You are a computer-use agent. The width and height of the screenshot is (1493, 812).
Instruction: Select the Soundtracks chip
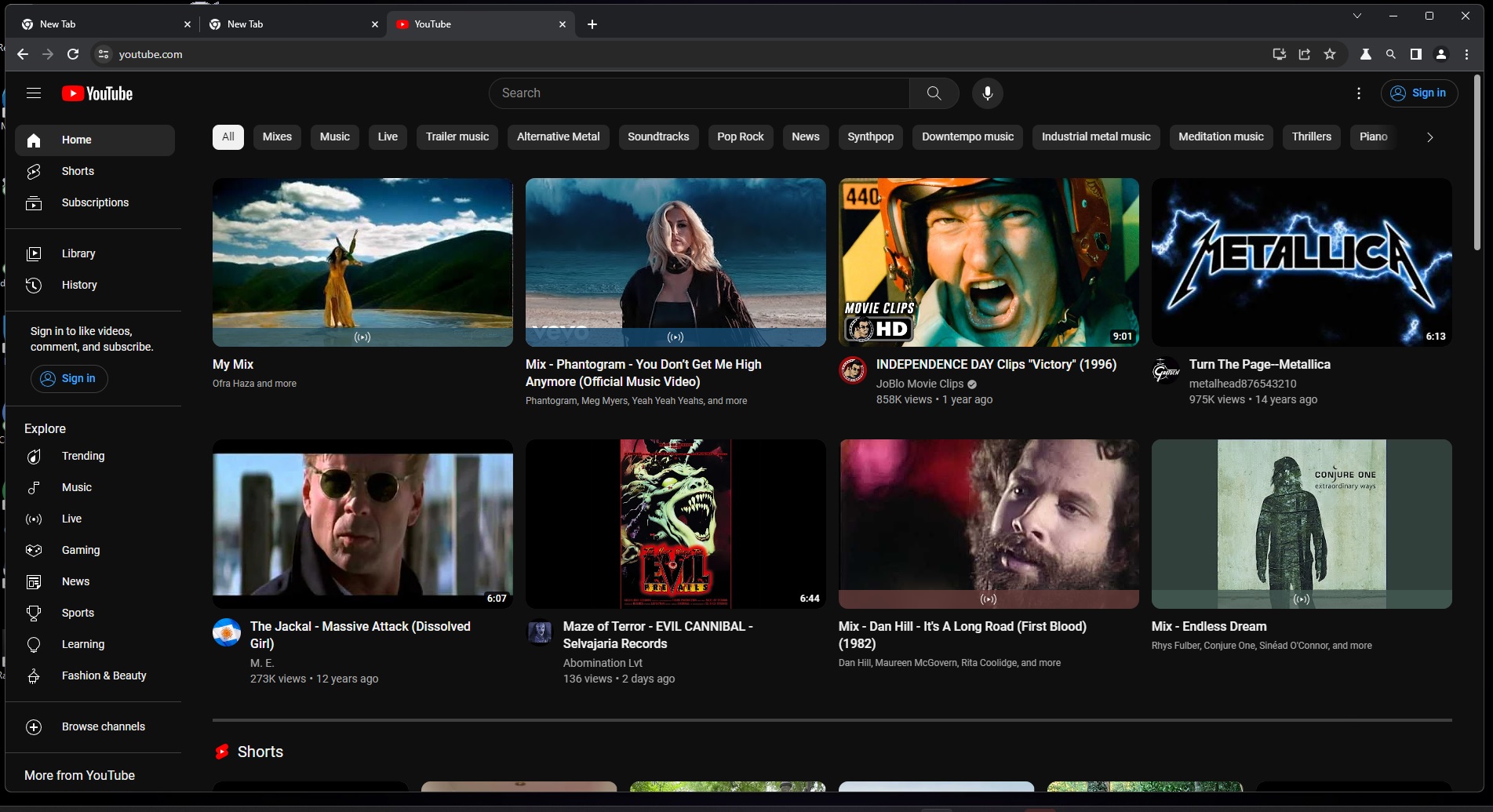click(x=658, y=137)
